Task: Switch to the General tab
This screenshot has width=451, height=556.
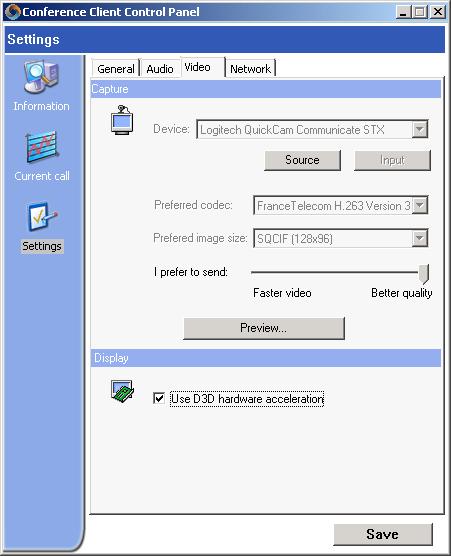Action: (x=116, y=68)
